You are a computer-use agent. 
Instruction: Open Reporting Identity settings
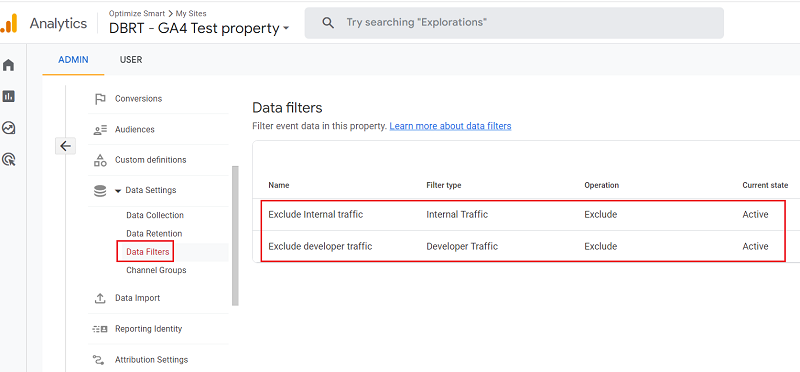point(148,329)
